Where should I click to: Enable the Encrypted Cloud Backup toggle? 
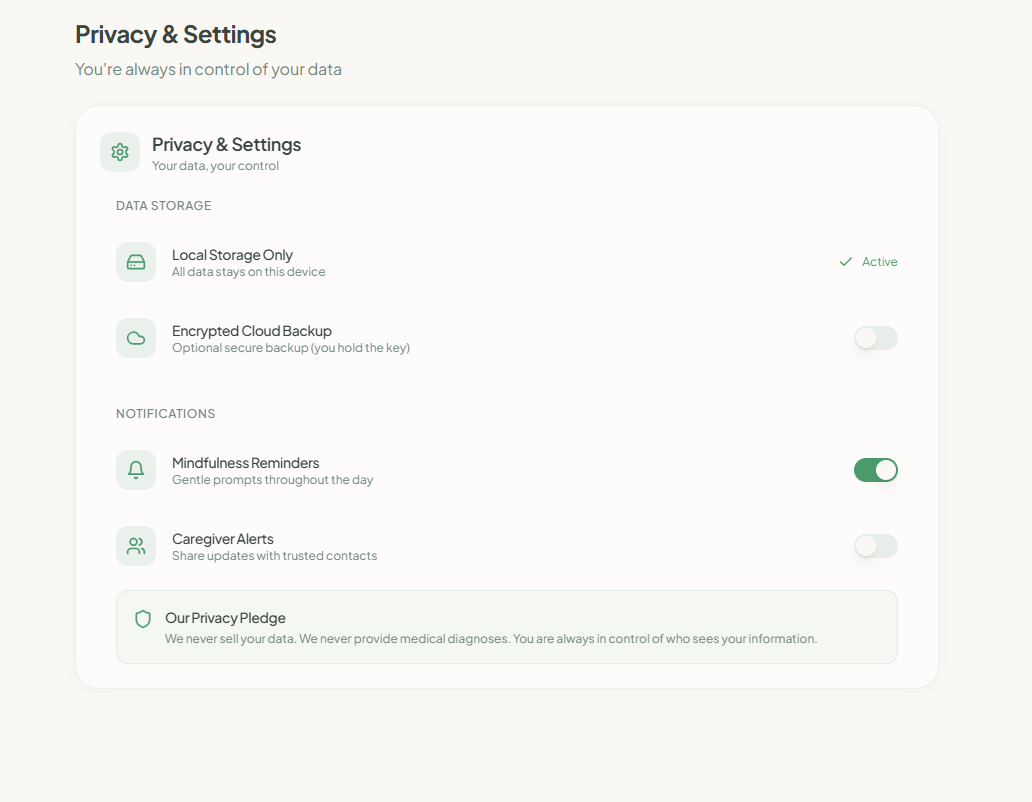pos(876,338)
